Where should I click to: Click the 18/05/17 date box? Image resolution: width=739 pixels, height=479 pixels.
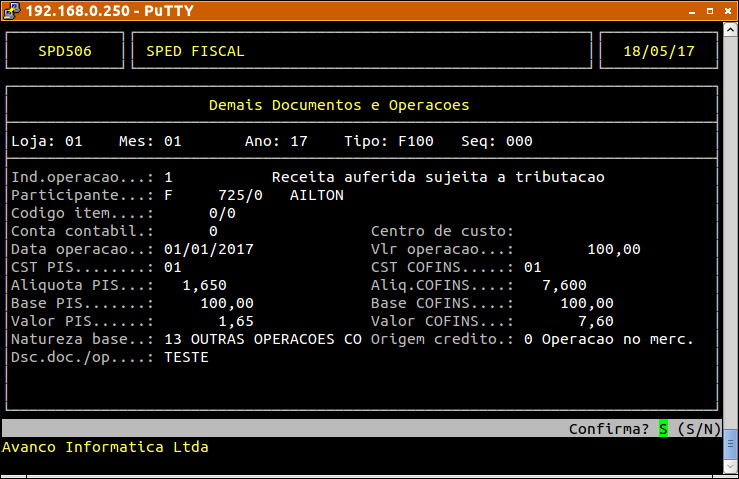[x=658, y=51]
